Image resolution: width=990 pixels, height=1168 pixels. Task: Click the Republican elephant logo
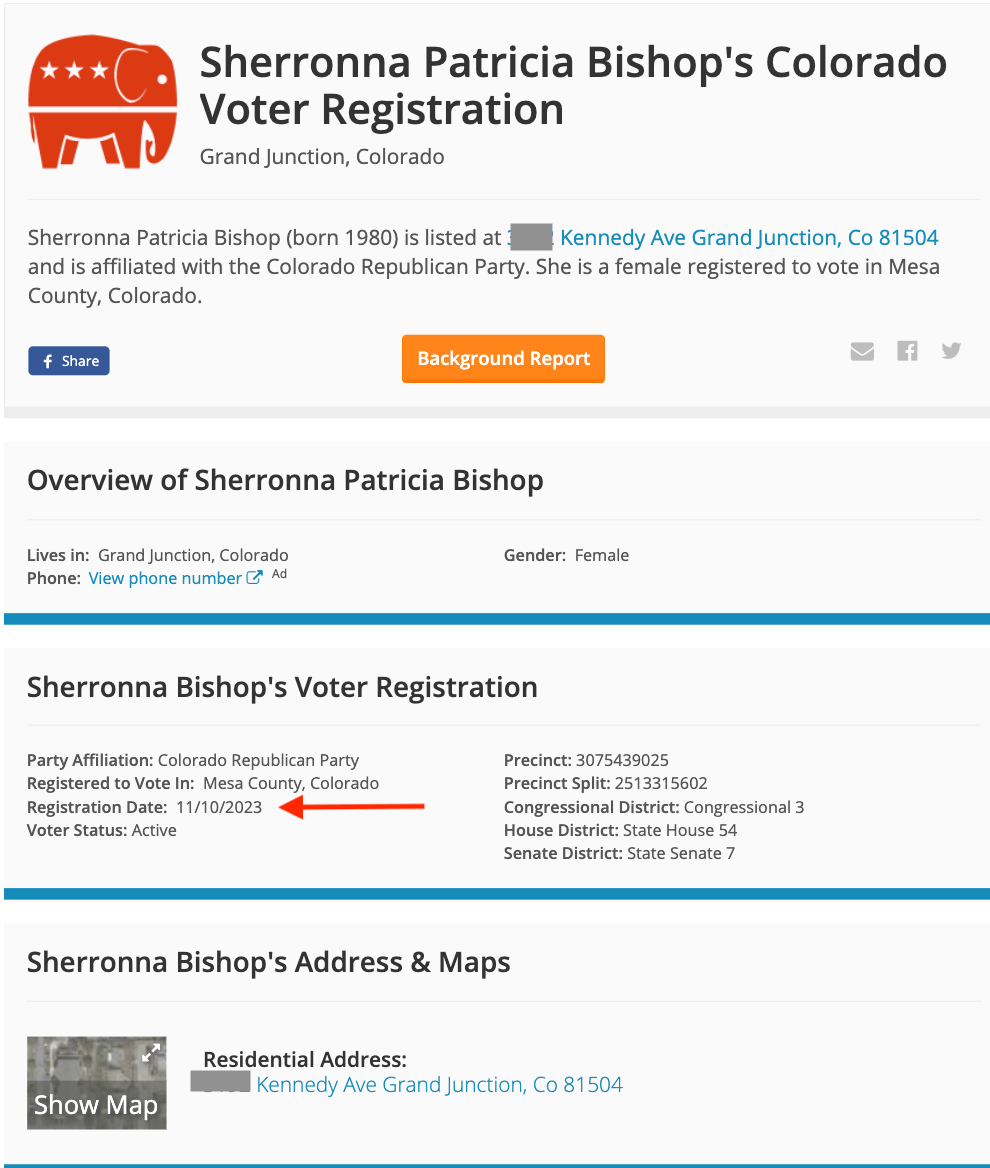click(x=103, y=101)
